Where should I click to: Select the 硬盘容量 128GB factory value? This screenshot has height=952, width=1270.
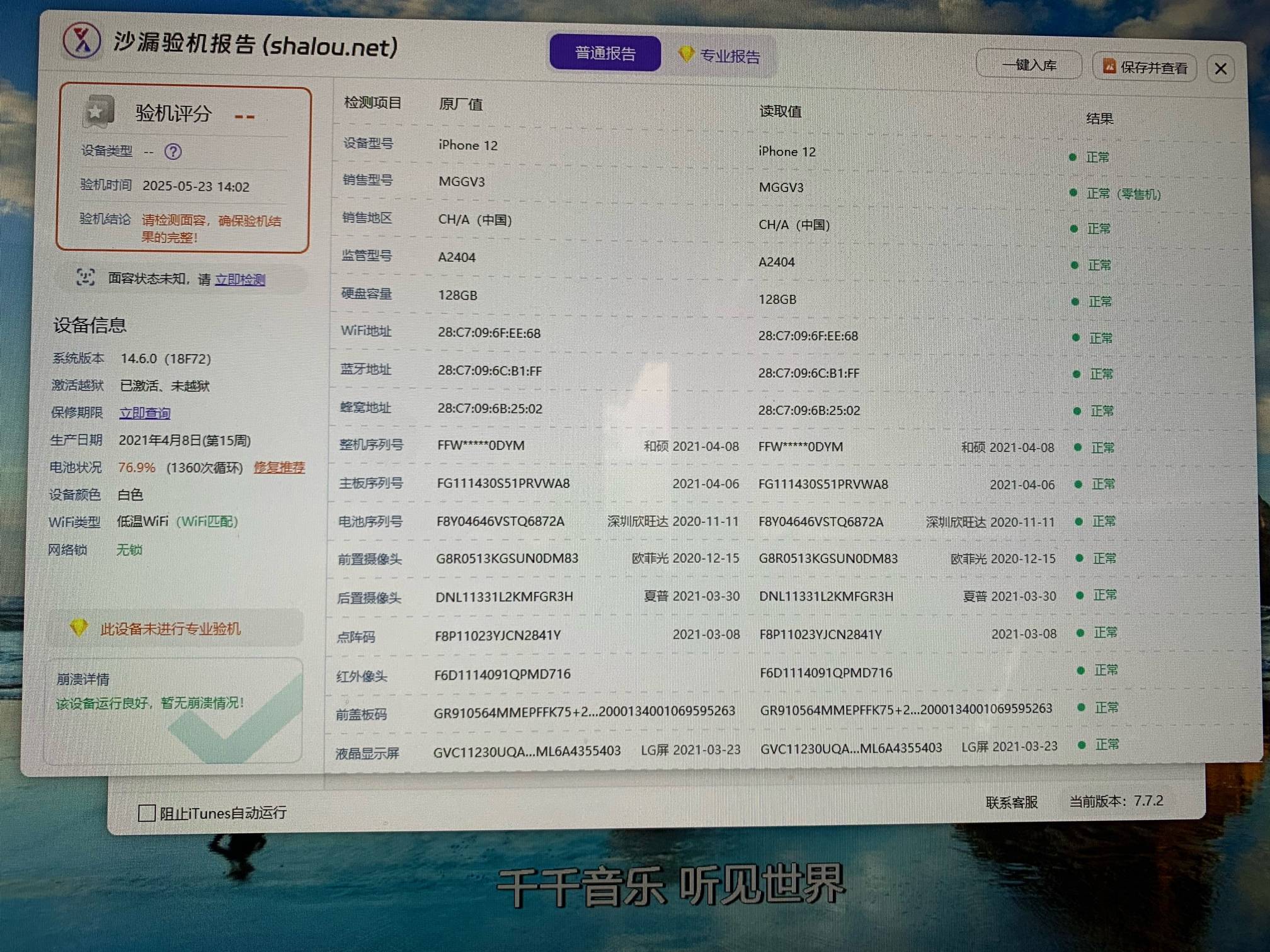point(457,295)
